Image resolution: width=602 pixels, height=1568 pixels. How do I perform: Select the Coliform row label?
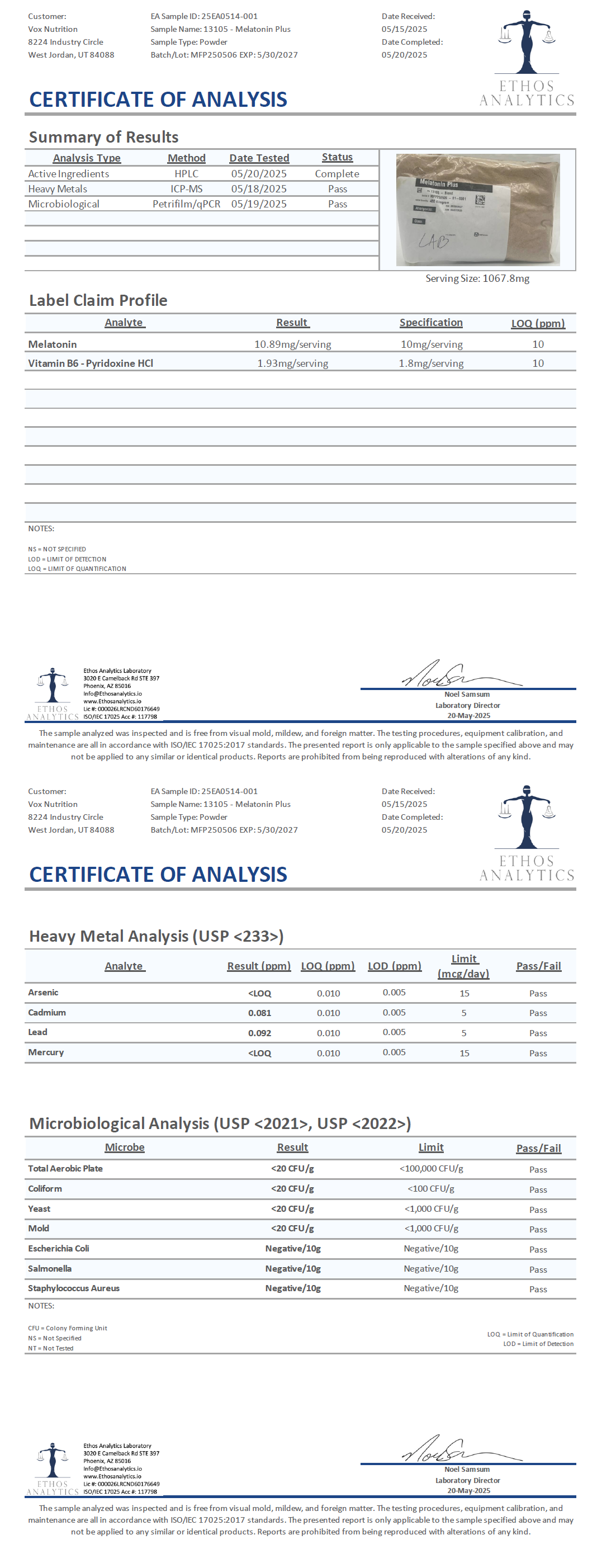click(45, 1188)
